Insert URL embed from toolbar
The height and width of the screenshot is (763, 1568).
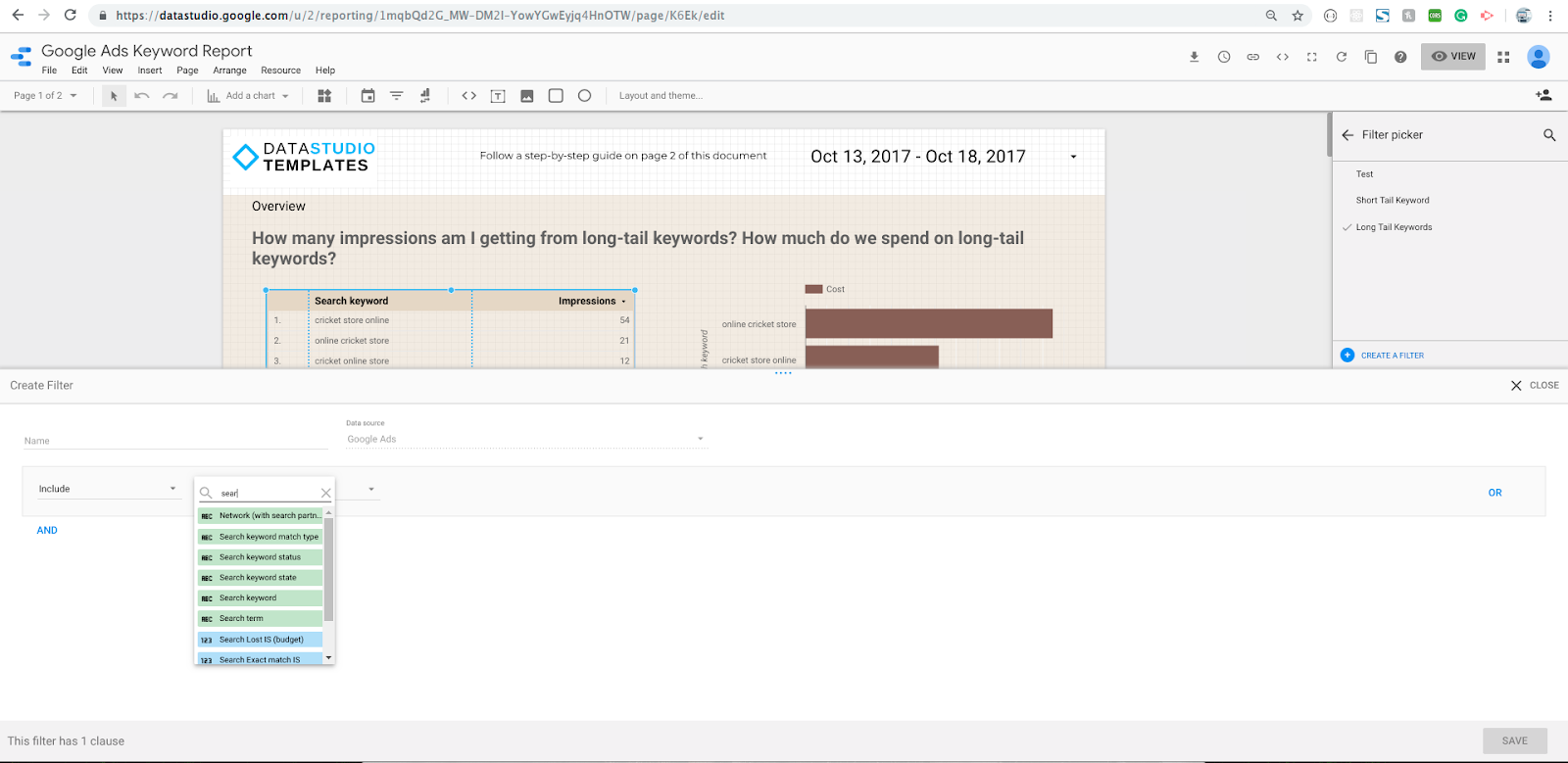click(469, 96)
